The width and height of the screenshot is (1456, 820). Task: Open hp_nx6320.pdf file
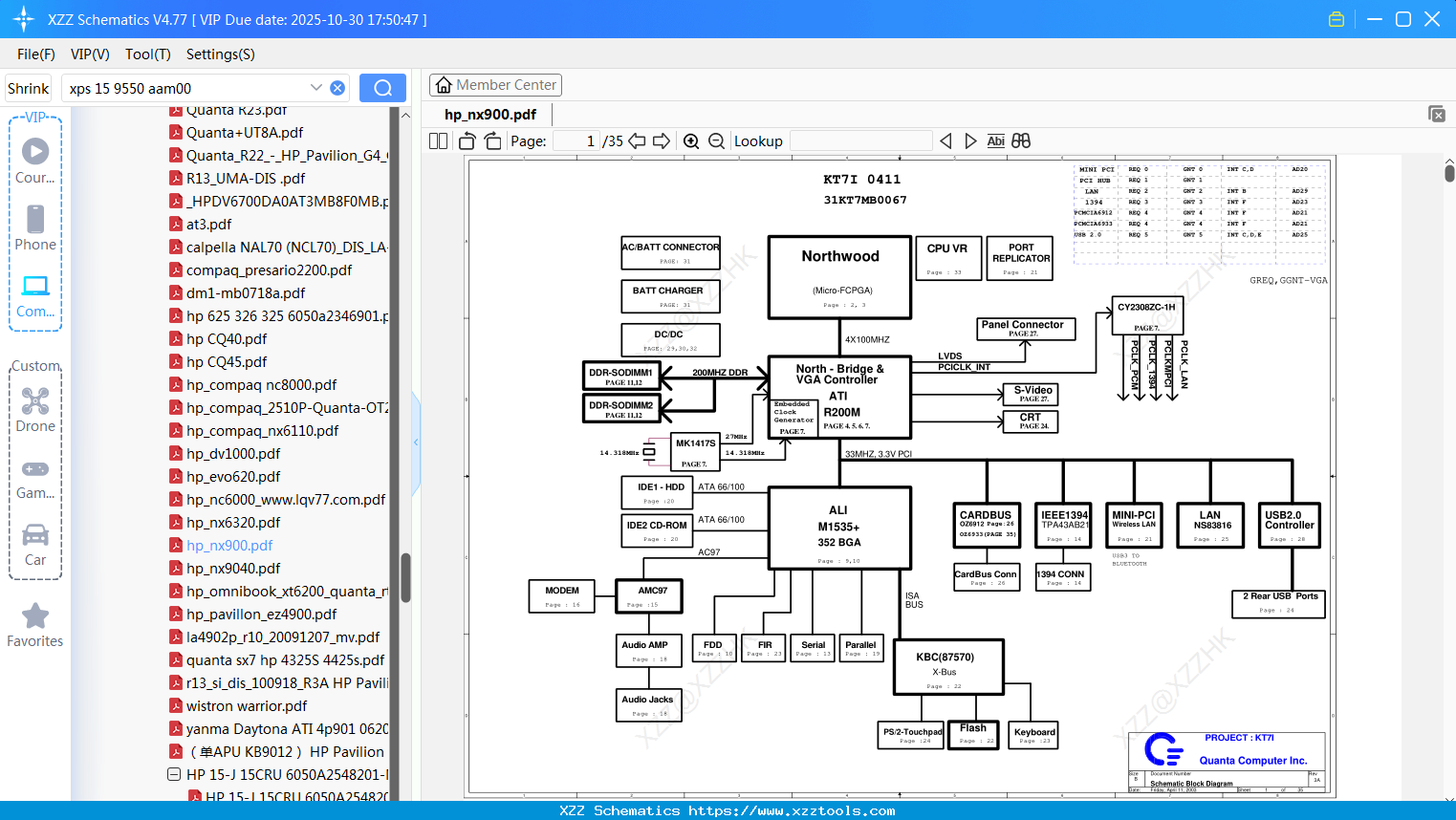[233, 522]
